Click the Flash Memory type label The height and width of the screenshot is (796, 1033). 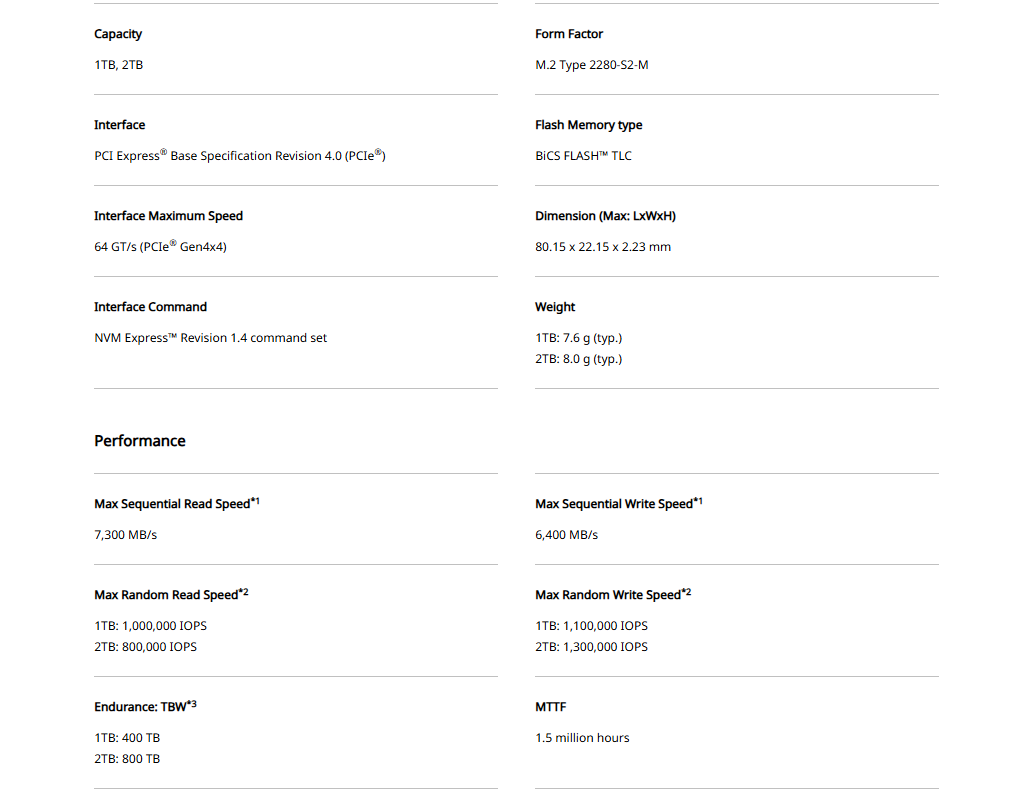click(x=588, y=125)
